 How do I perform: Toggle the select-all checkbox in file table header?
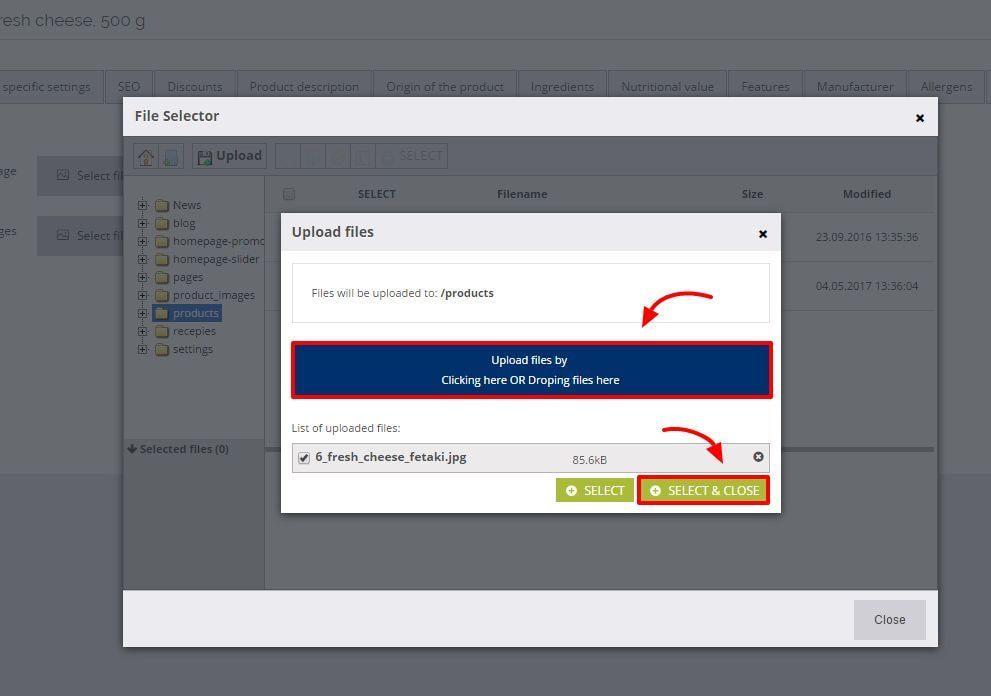point(289,194)
